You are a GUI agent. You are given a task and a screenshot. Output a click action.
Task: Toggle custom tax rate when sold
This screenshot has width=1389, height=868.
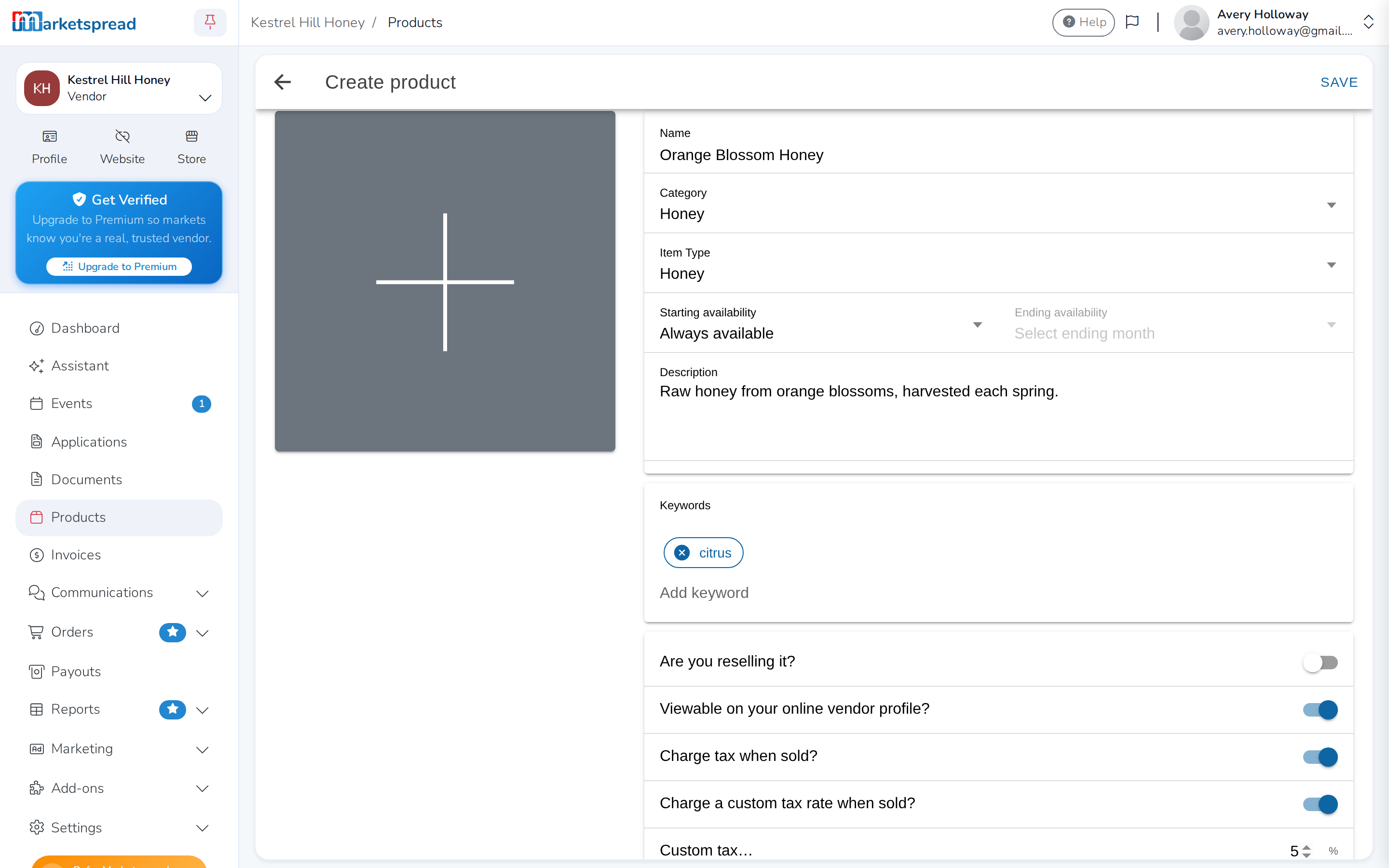pos(1320,804)
